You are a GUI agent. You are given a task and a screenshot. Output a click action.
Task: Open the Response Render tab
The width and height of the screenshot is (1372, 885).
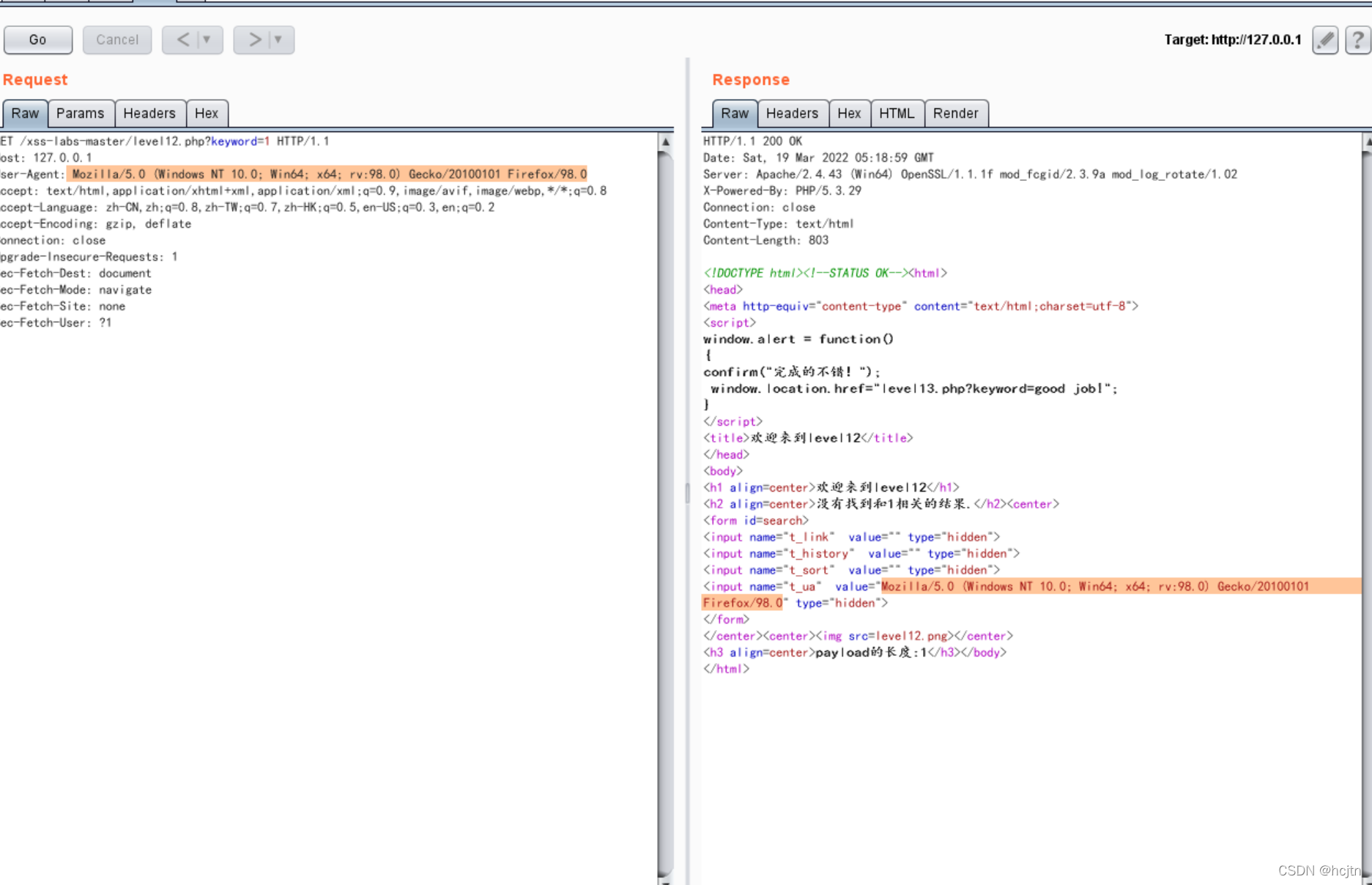tap(956, 114)
